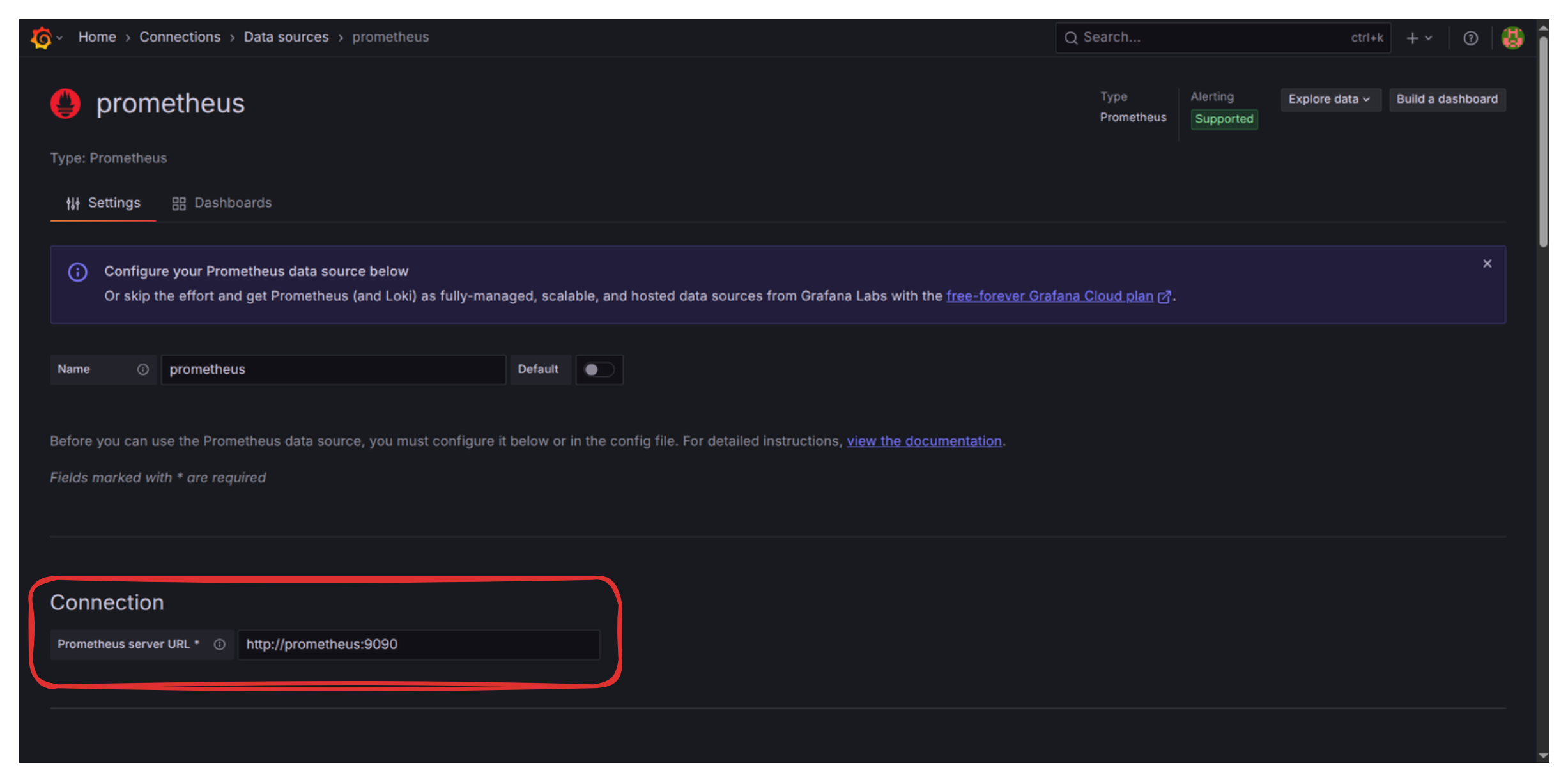The height and width of the screenshot is (782, 1568).
Task: Toggle the Default switch off after enabling
Action: pos(599,369)
